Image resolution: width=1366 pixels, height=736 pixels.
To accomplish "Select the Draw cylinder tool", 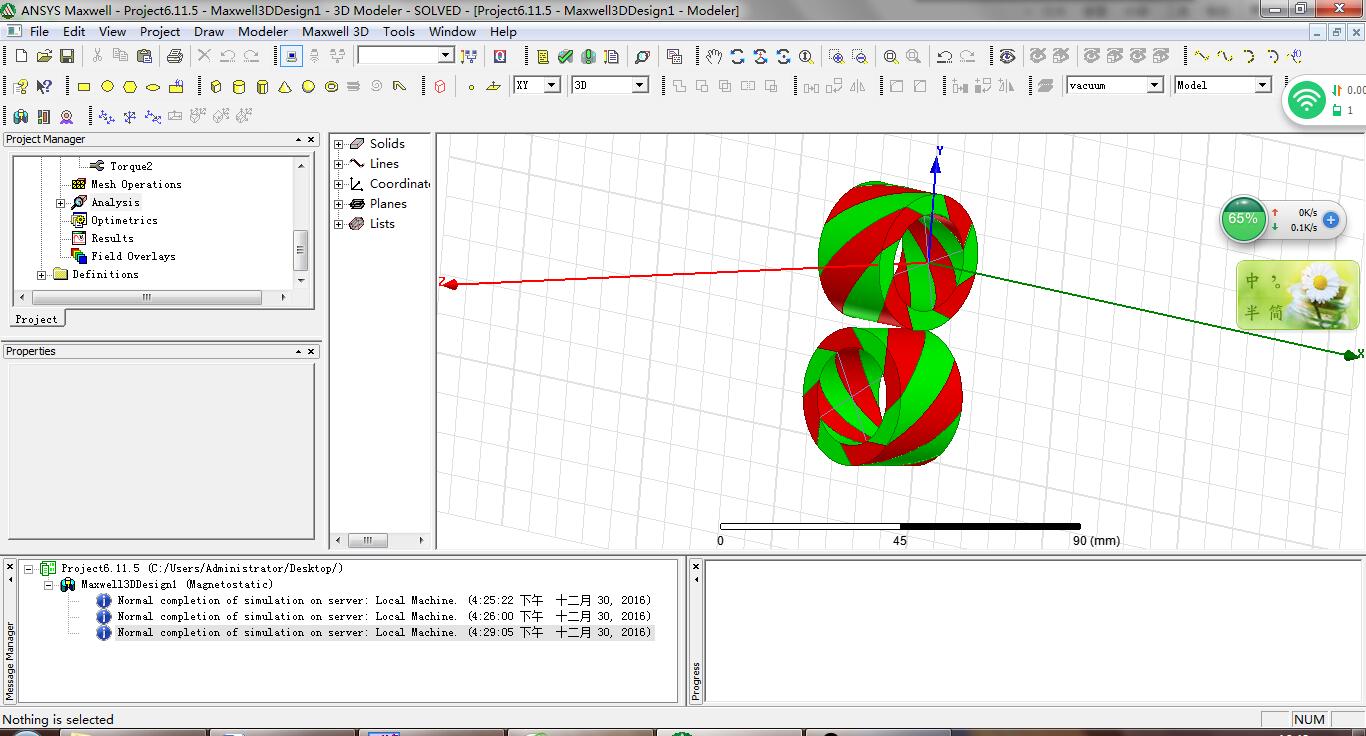I will 239,87.
